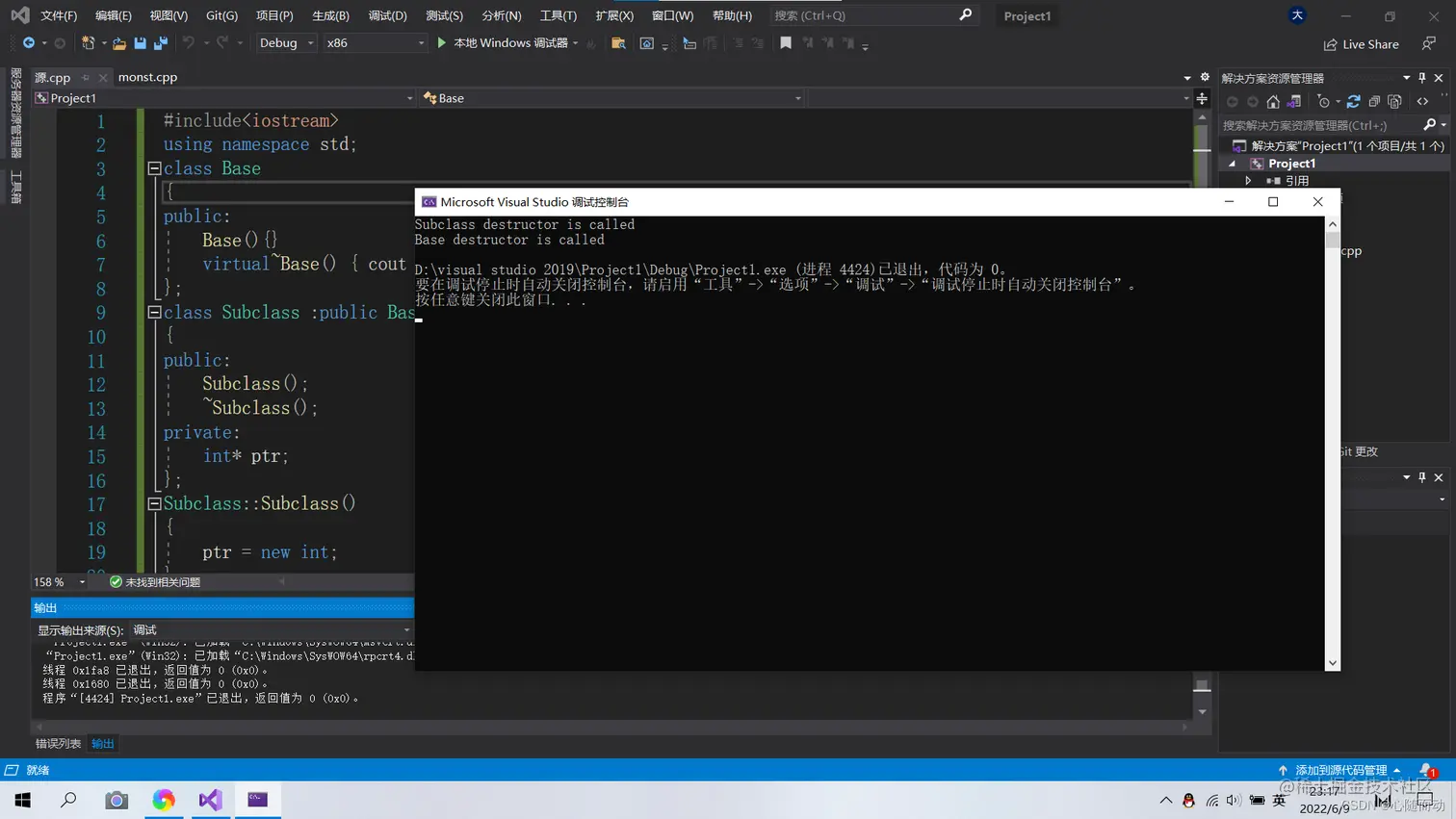Viewport: 1456px width, 819px height.
Task: Open the Project1 scope dropdown above the editor
Action: coord(223,98)
